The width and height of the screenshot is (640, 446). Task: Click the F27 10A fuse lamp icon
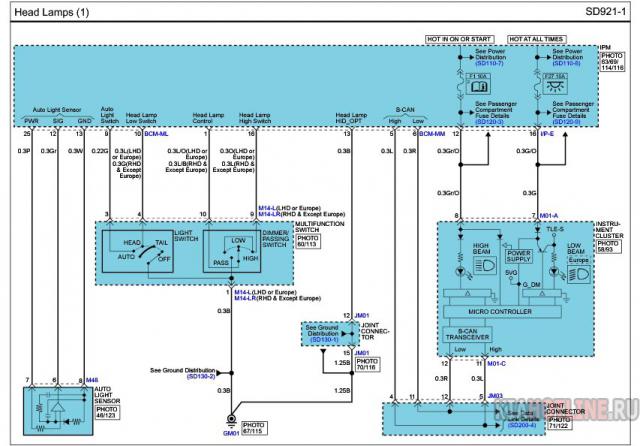pos(553,87)
